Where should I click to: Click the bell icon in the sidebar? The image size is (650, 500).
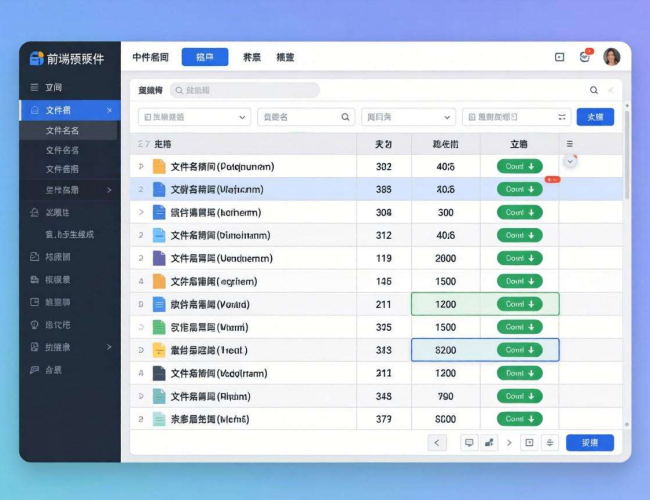coord(35,213)
